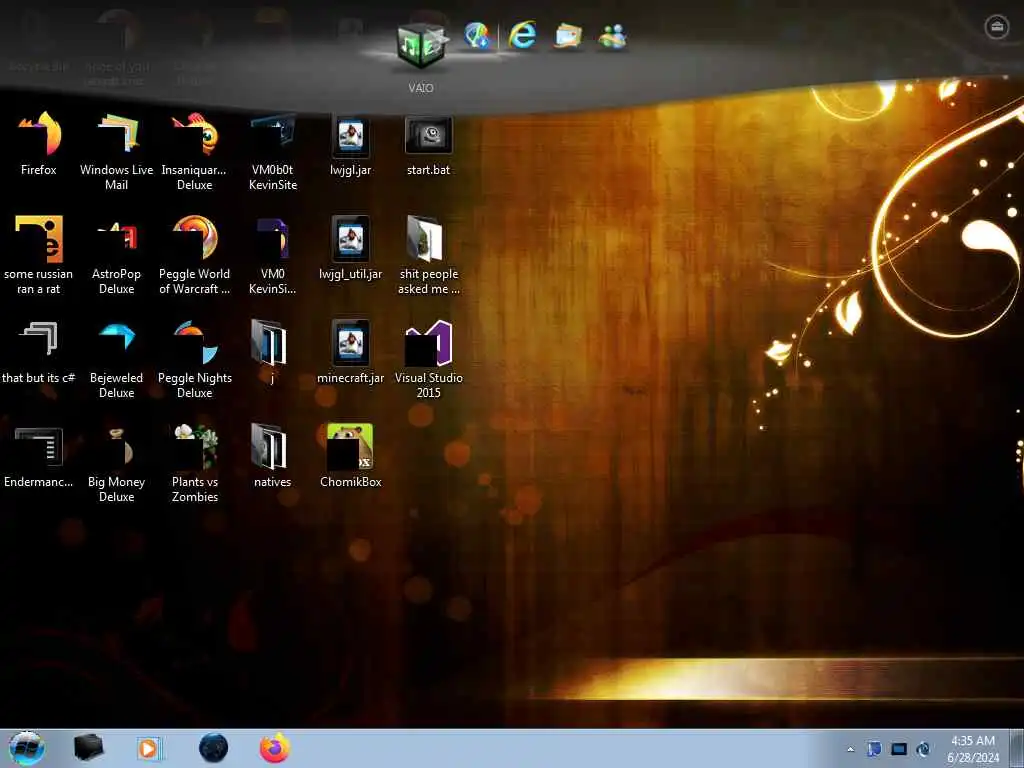
Task: Select the Insaniquarium Deluxe desktop icon
Action: [195, 134]
